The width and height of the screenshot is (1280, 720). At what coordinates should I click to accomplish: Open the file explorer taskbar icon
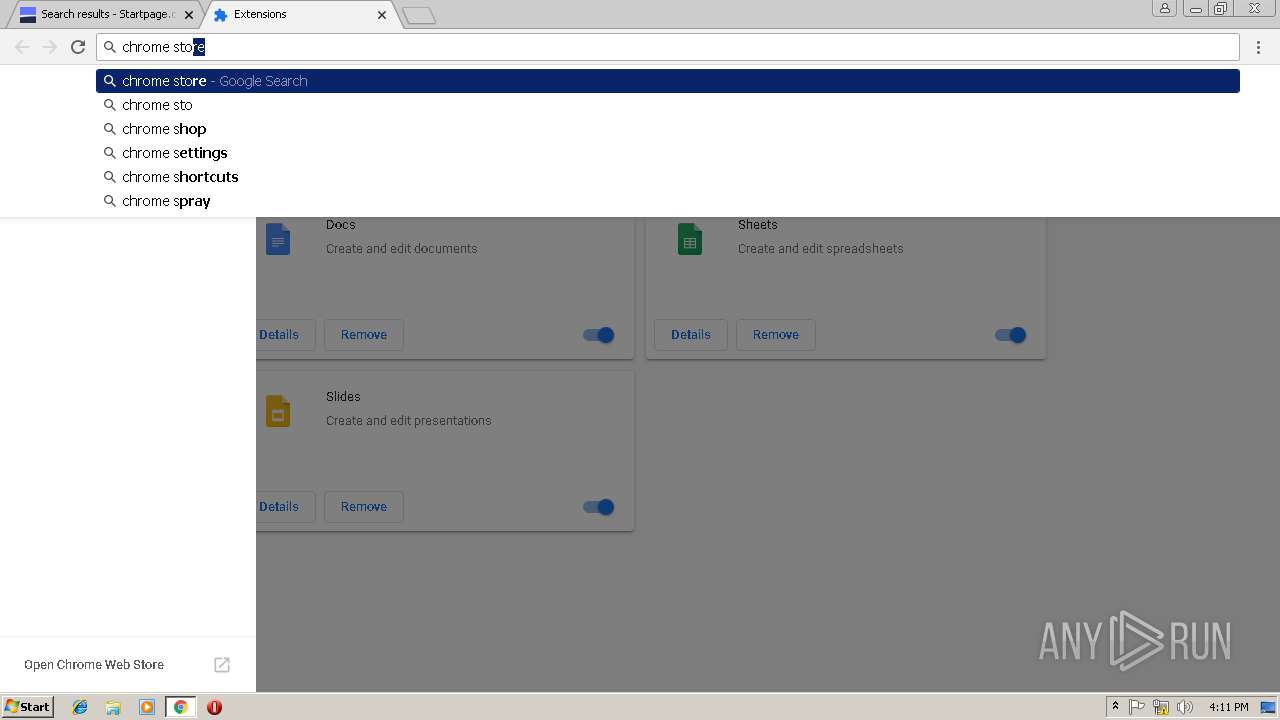point(113,707)
